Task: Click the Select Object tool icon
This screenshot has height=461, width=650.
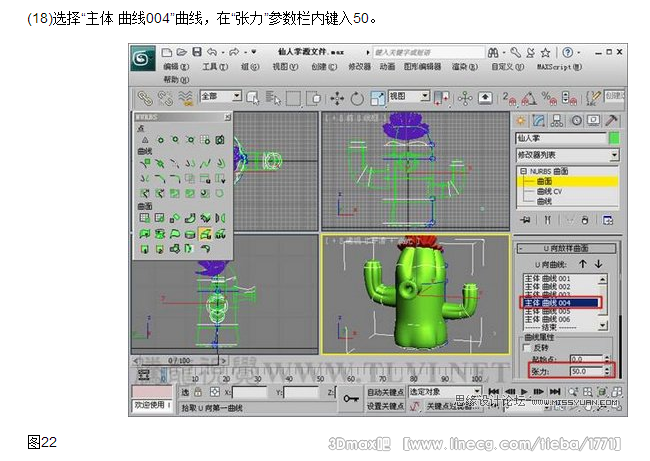Action: pos(253,98)
